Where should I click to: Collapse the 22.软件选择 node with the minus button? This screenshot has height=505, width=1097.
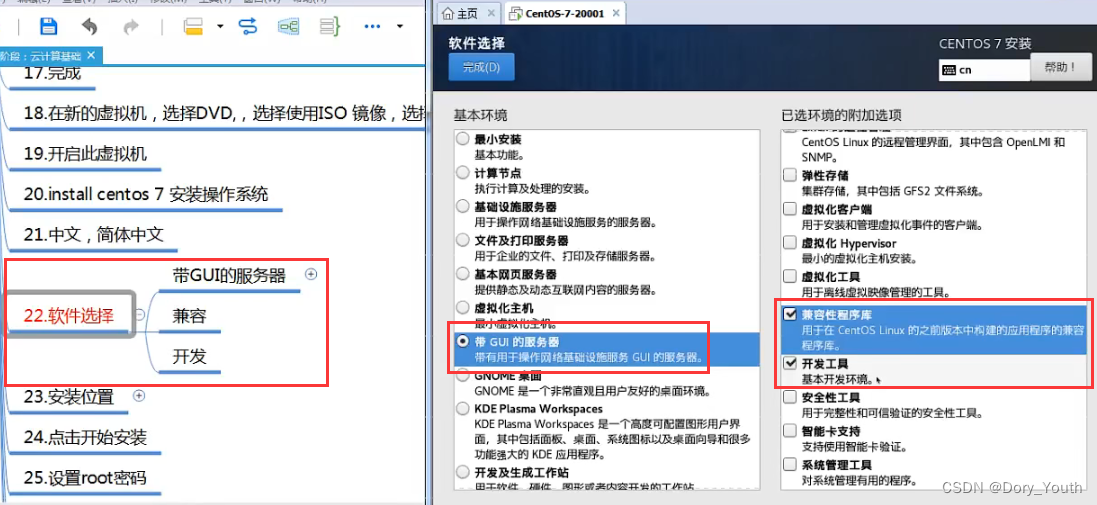140,315
